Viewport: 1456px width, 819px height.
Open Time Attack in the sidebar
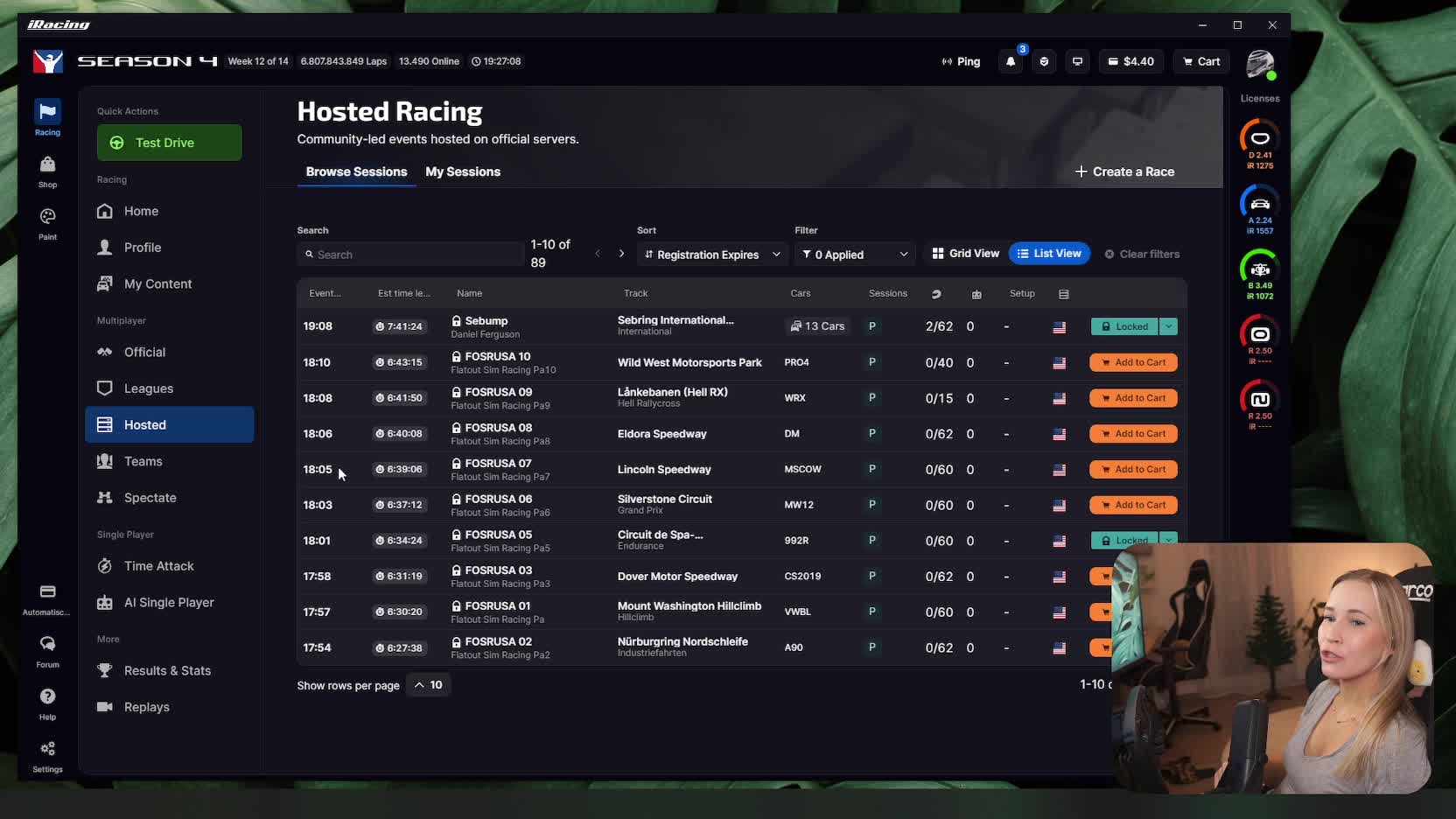click(170, 566)
